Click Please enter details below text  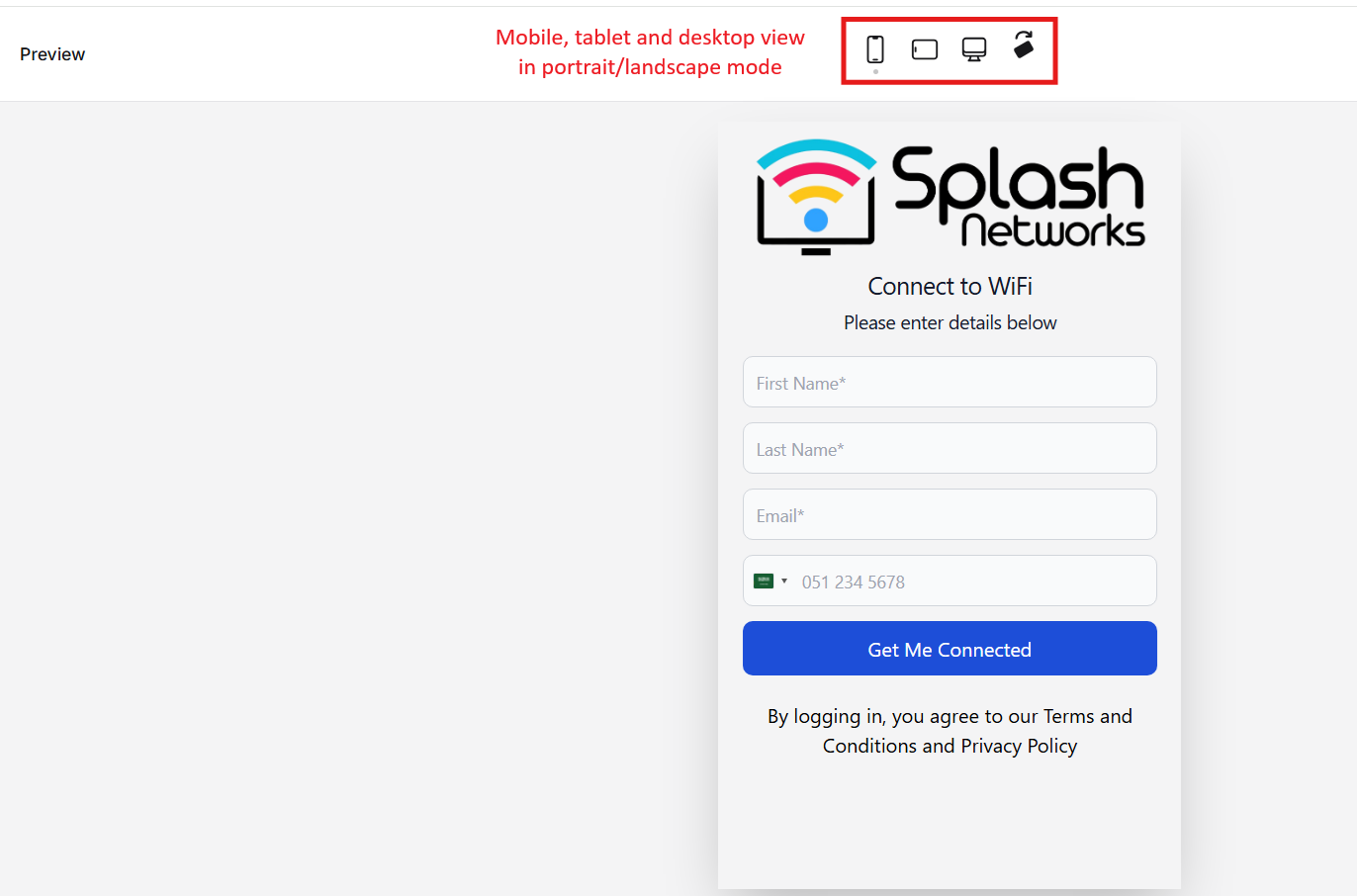[x=950, y=322]
